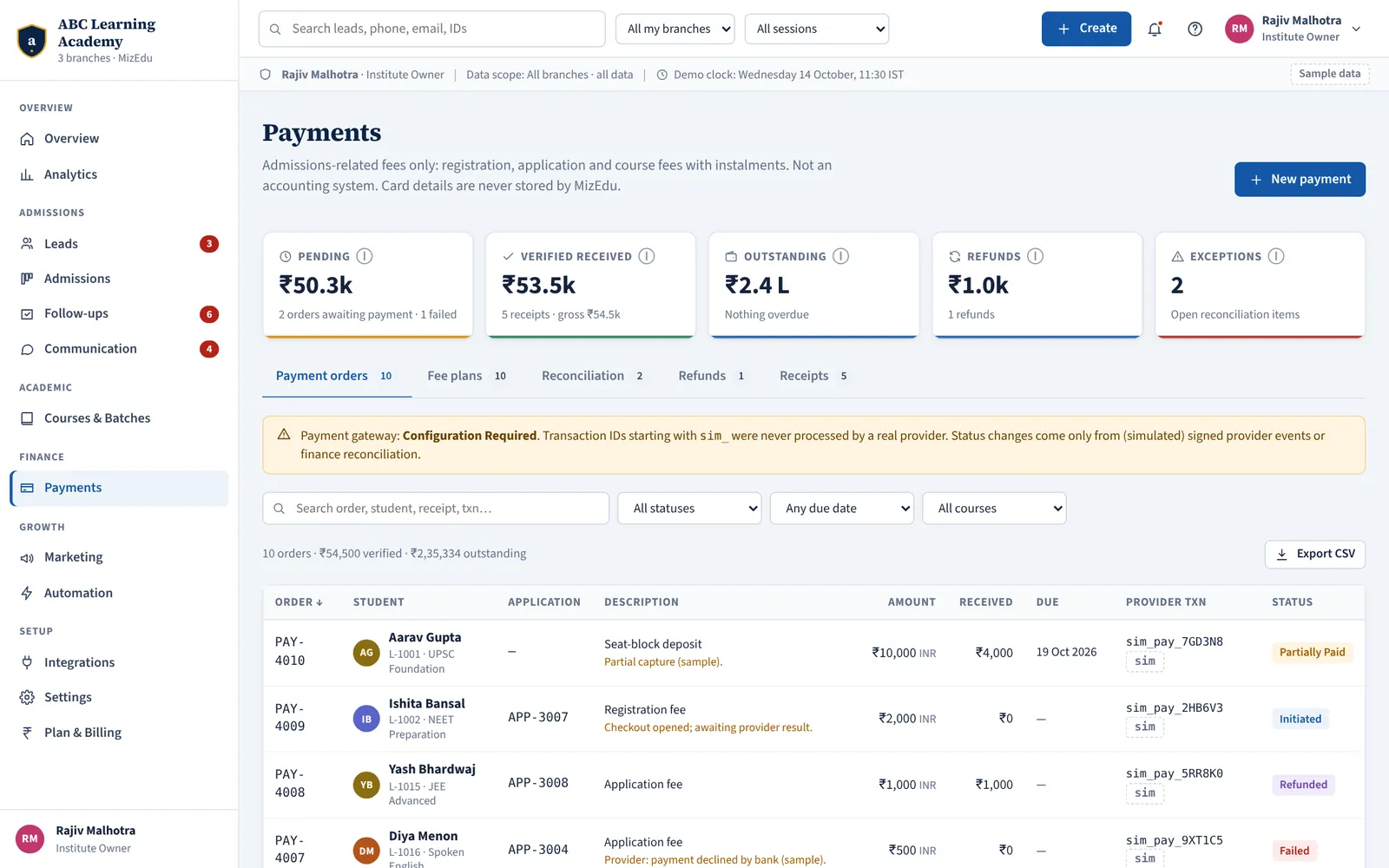Show info for the Refunds card
The width and height of the screenshot is (1389, 868).
tap(1036, 256)
